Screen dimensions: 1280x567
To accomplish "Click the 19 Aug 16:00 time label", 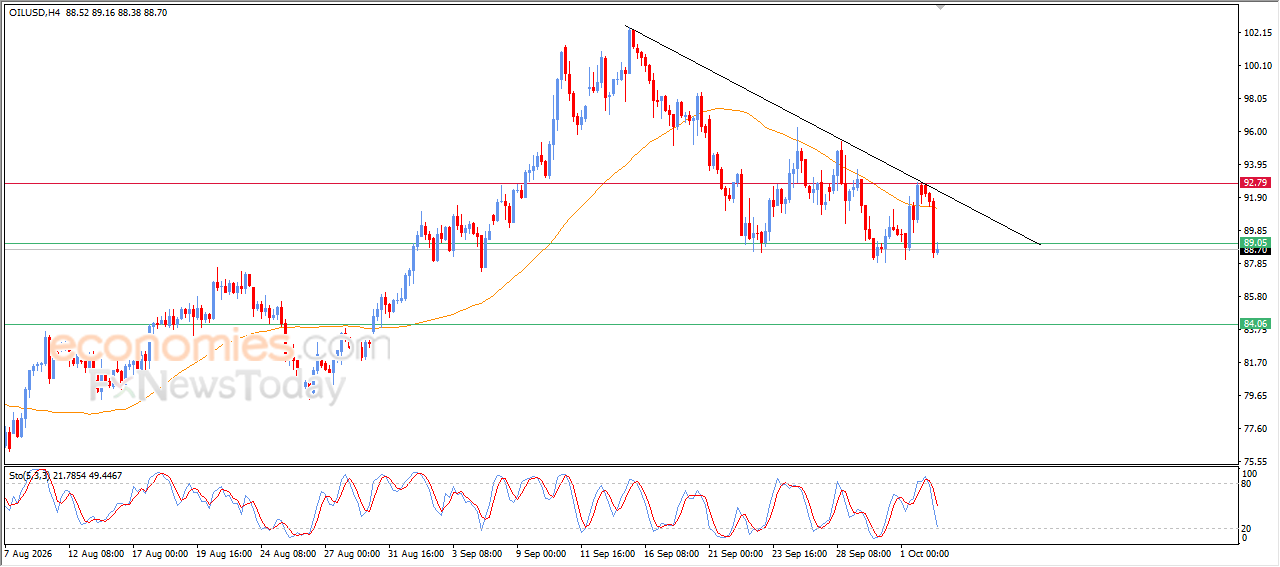I will pos(225,553).
